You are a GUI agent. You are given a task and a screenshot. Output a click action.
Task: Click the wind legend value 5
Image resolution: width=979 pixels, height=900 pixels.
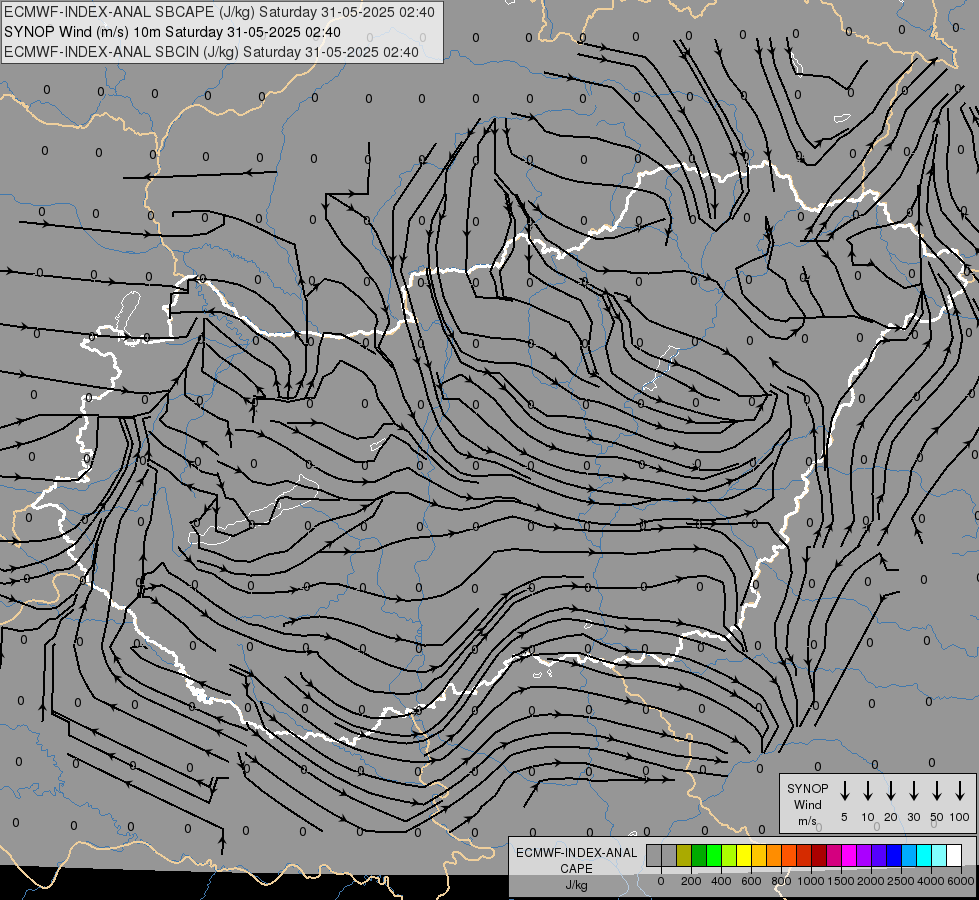pyautogui.click(x=844, y=817)
